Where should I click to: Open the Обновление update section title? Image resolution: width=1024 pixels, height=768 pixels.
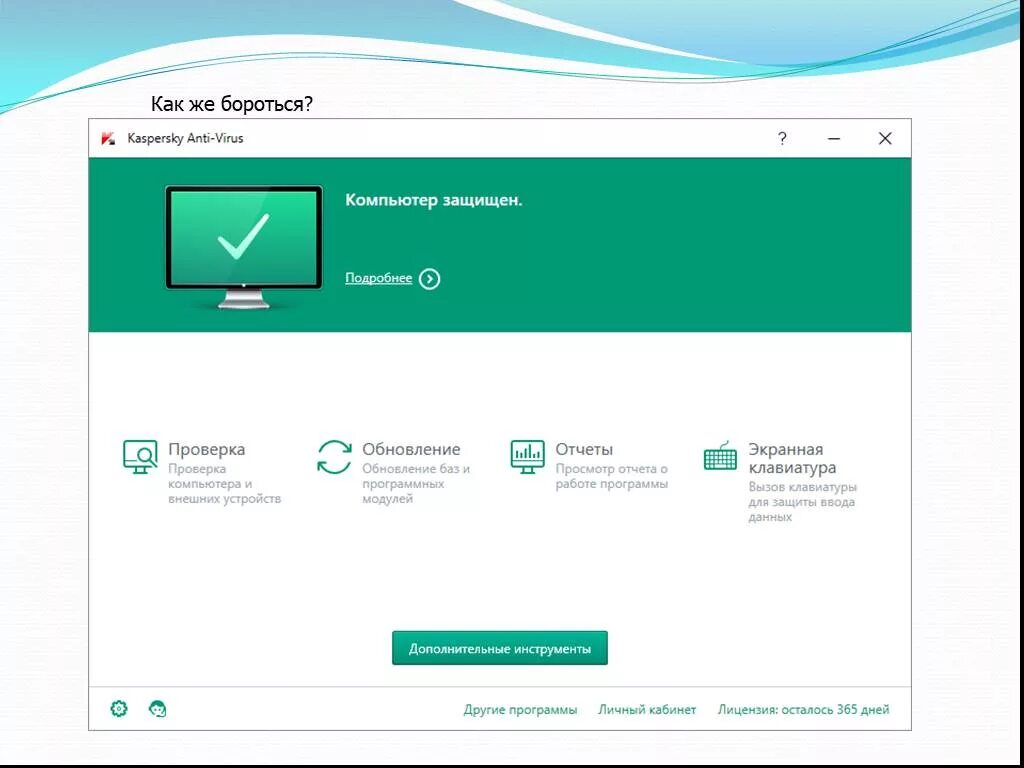pos(411,449)
